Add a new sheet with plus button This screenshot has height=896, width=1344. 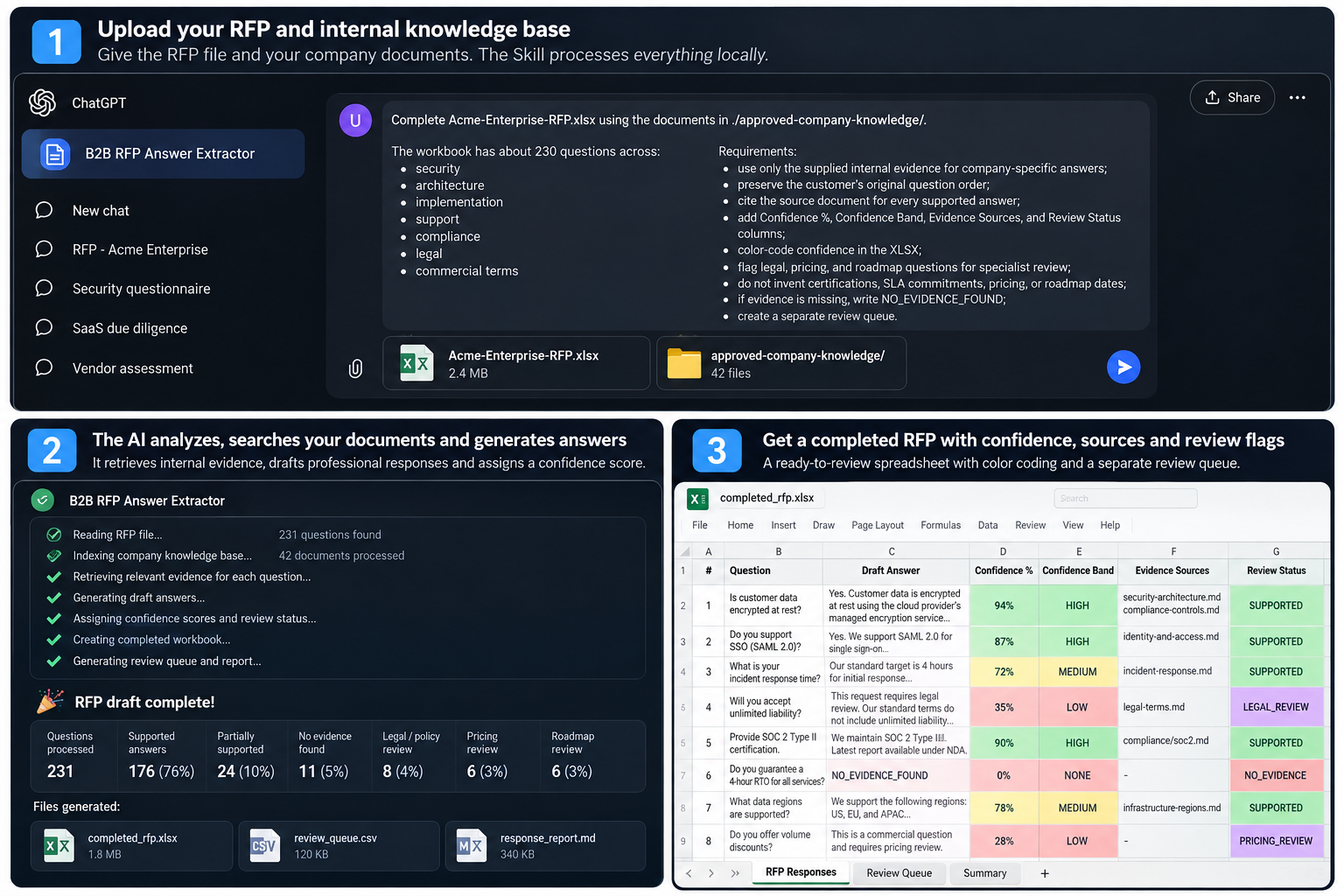click(1044, 873)
